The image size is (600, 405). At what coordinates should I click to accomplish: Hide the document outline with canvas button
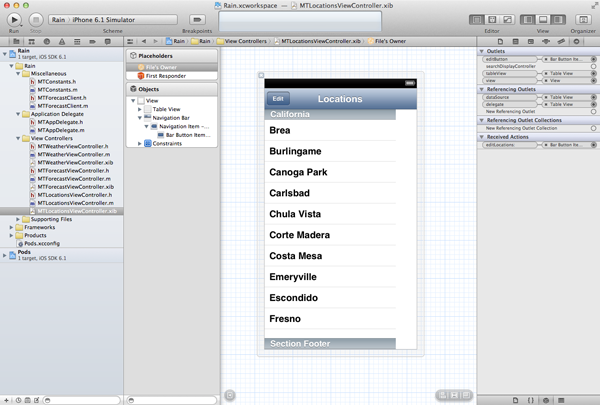click(x=230, y=395)
